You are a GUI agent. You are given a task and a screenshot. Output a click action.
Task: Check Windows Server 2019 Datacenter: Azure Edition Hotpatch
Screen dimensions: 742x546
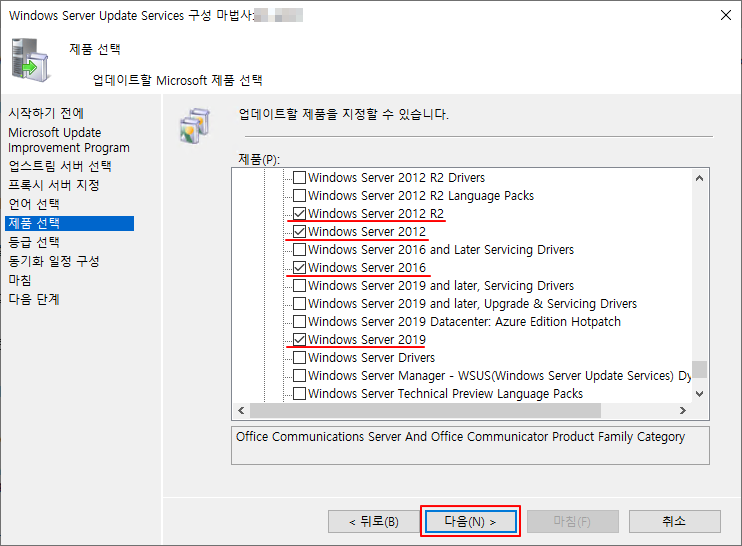299,321
